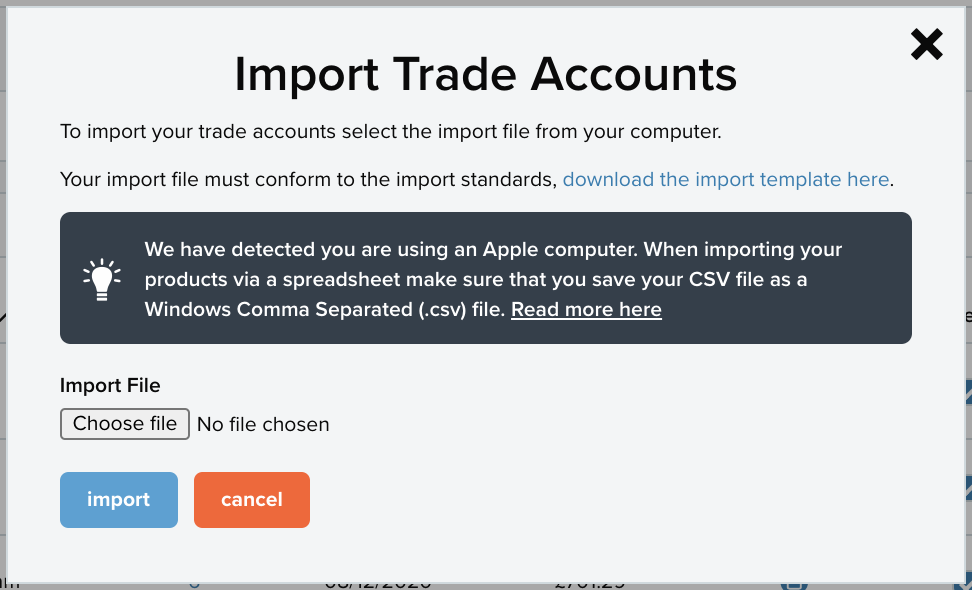Click the partially hidden date under the dialog
The height and width of the screenshot is (590, 972).
click(378, 585)
